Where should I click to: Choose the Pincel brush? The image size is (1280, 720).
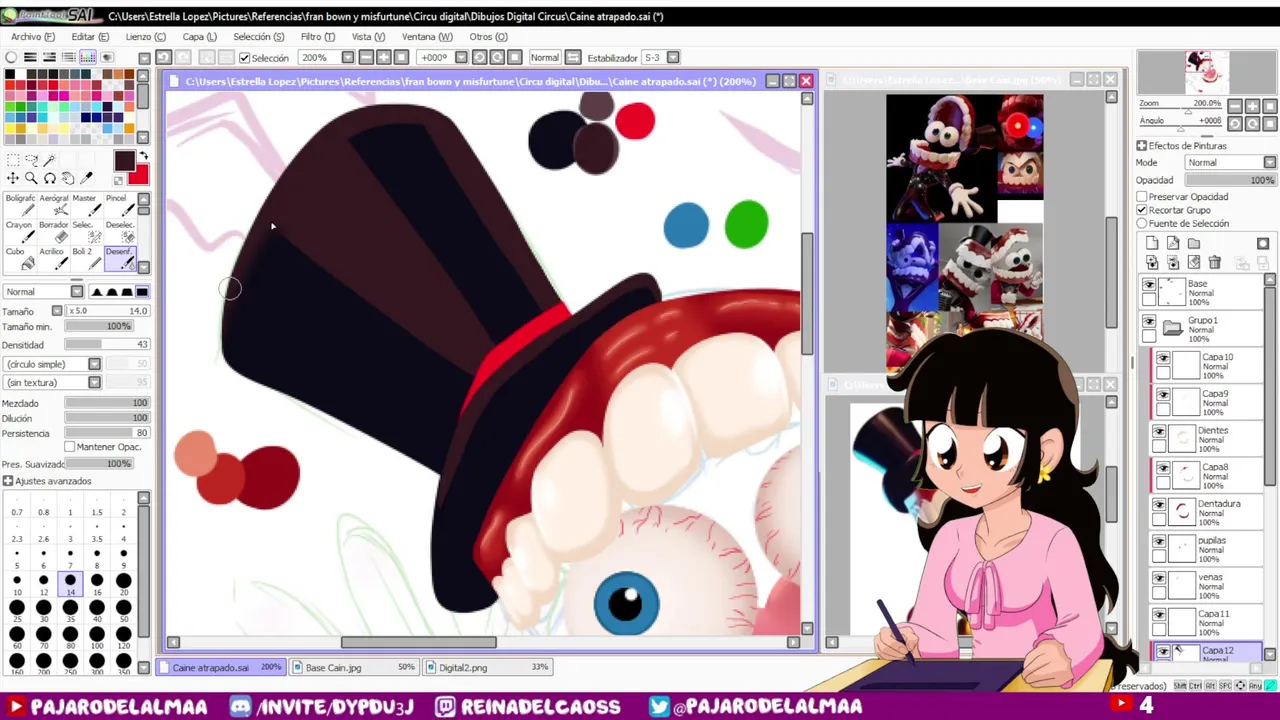point(120,205)
